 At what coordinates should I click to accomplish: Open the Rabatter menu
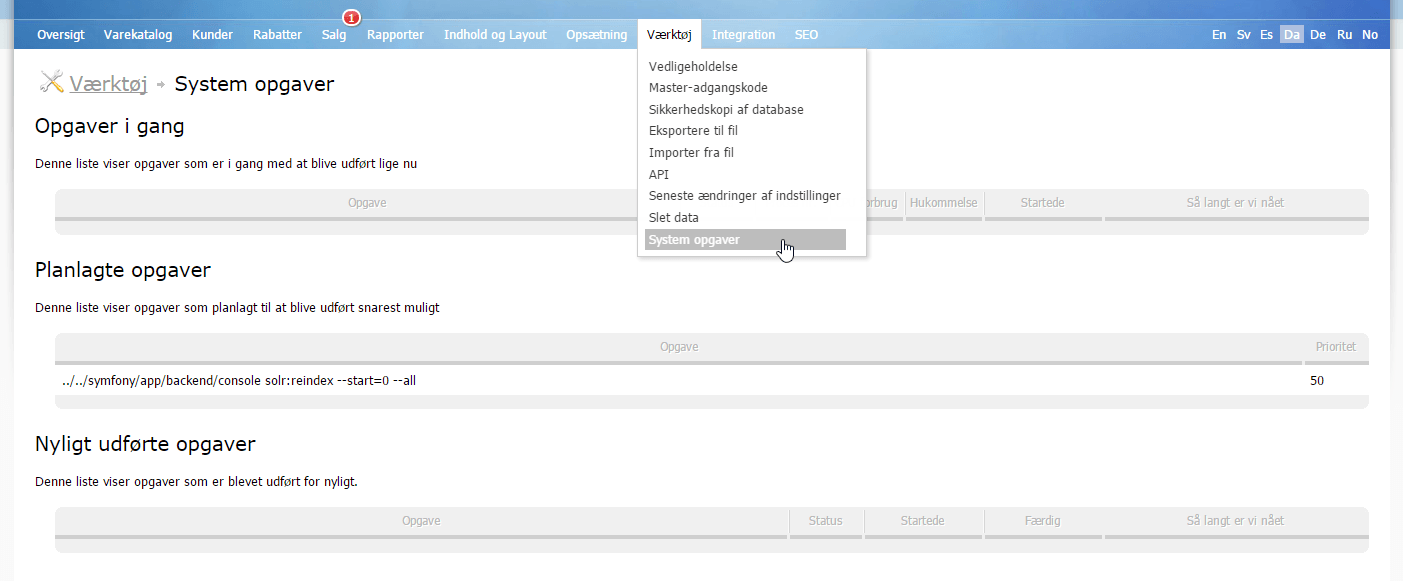277,34
